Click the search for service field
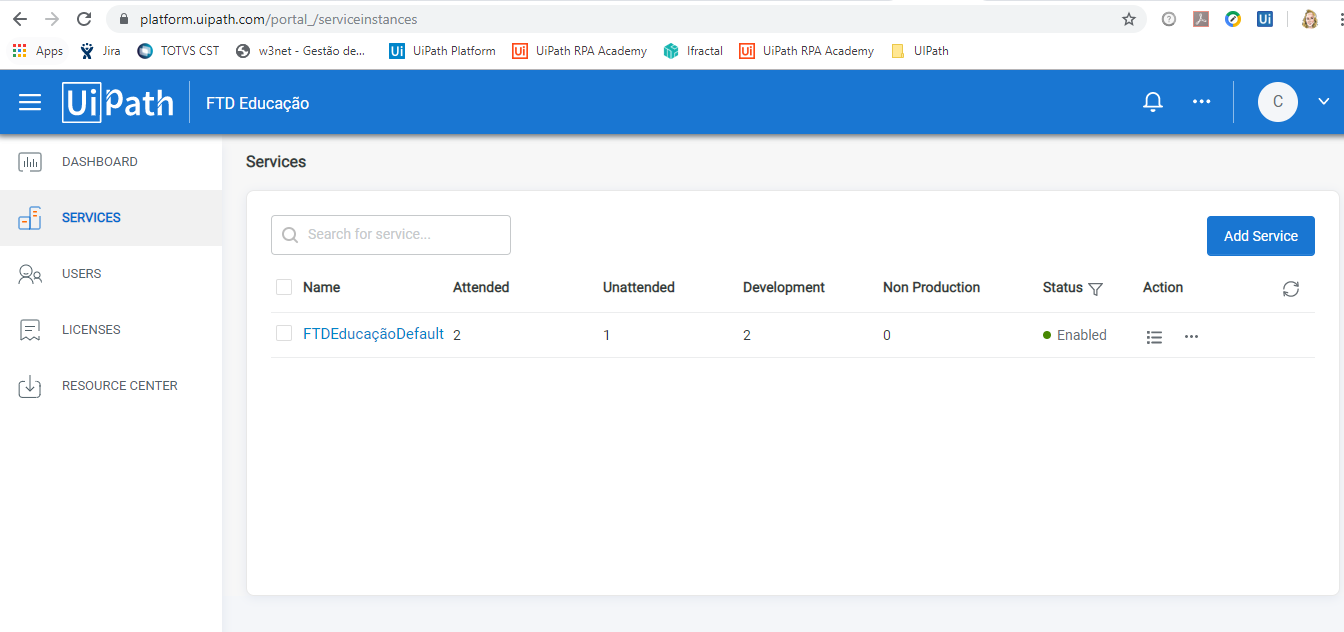Screen dimensions: 1344x632 tap(390, 234)
